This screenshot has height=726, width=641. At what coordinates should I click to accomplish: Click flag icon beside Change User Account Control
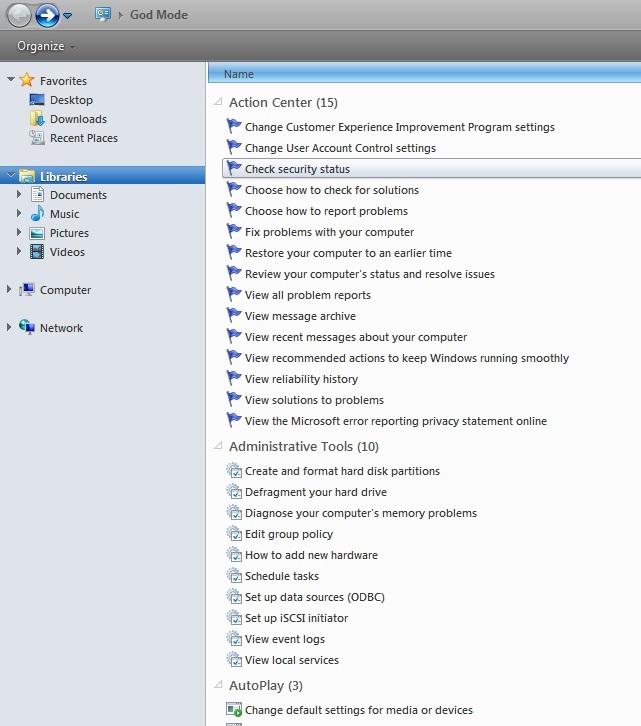(x=234, y=147)
